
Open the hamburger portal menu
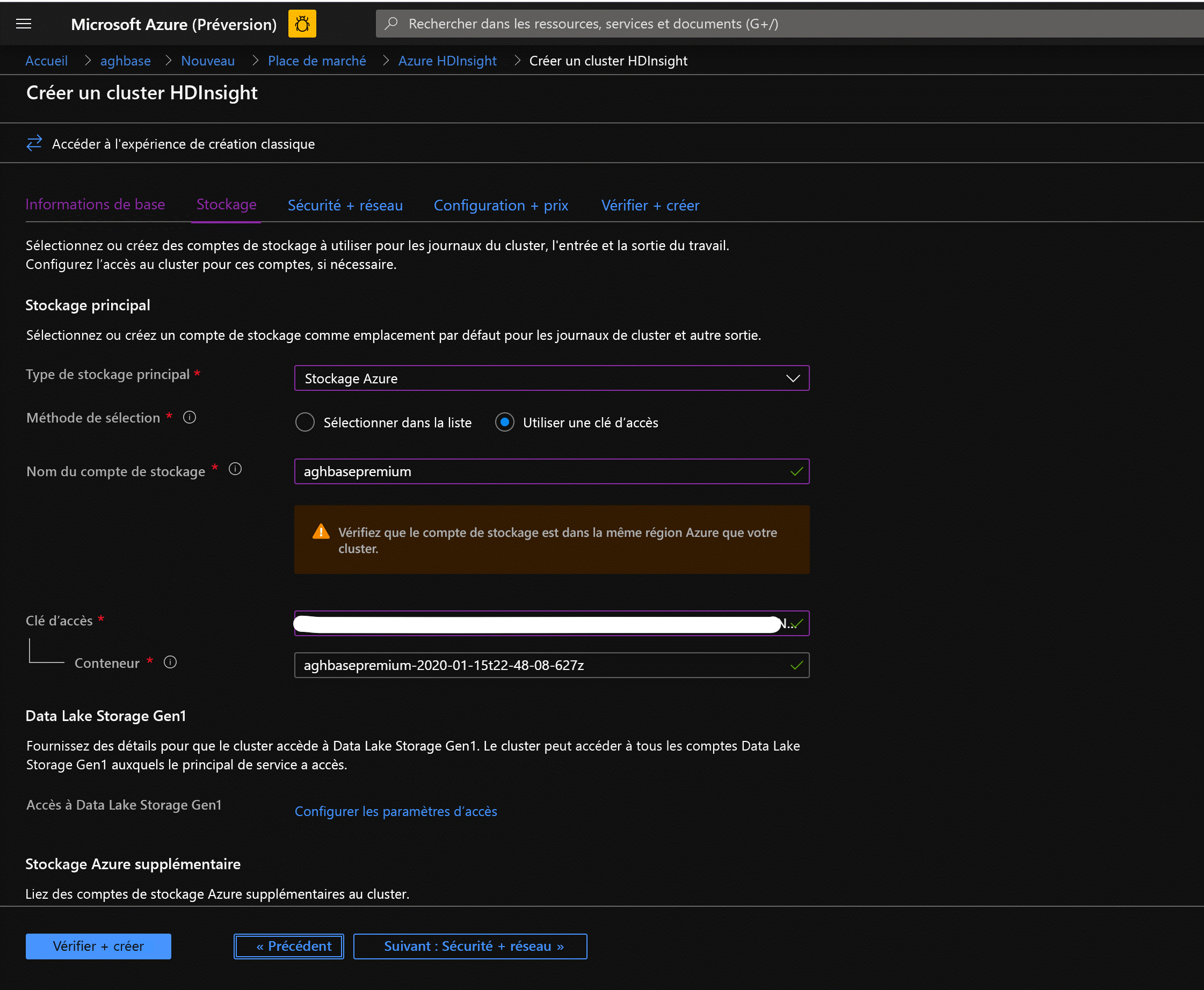[24, 24]
